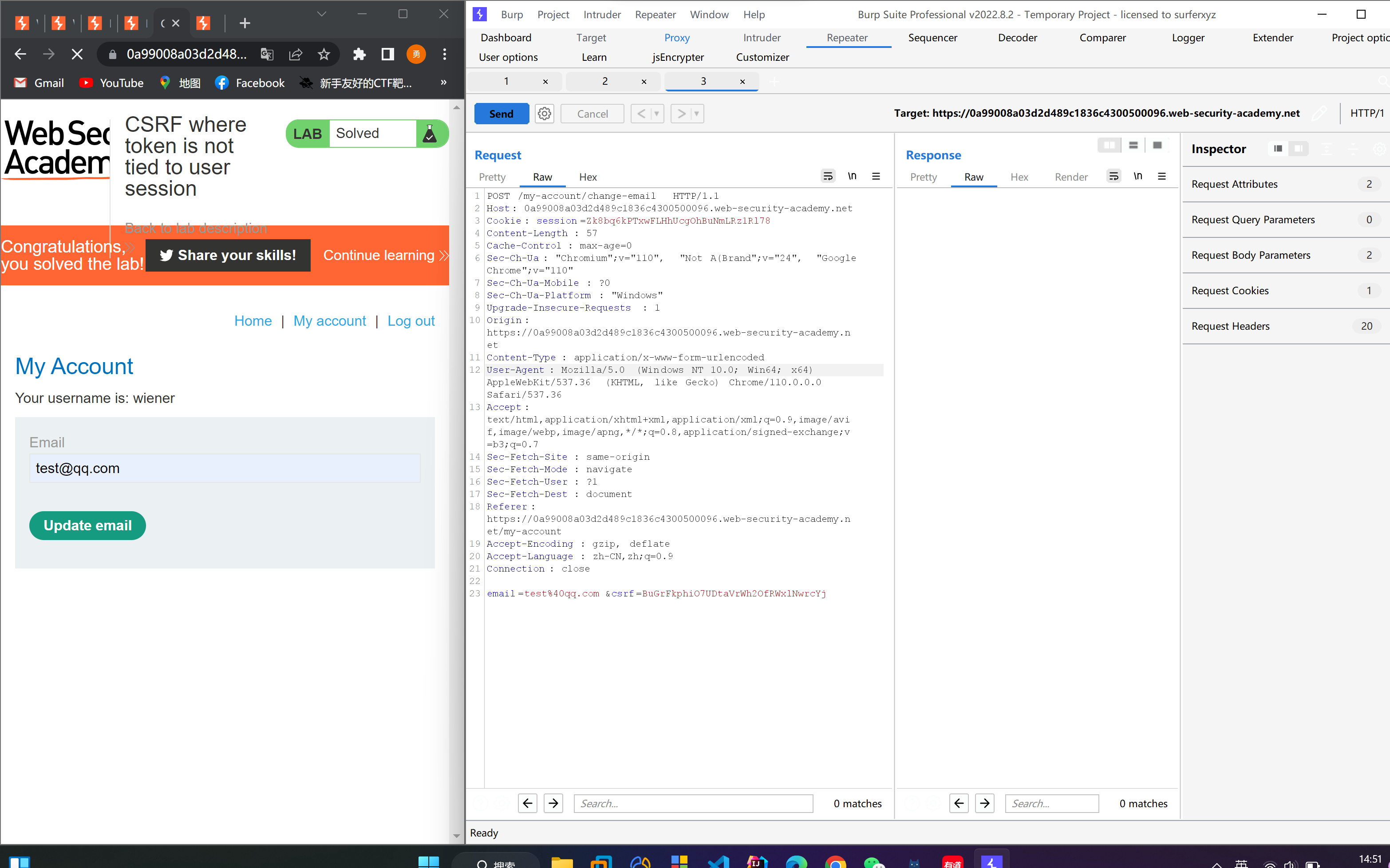Click next match arrow in request search
Screen dimensions: 1390x868
click(x=553, y=803)
